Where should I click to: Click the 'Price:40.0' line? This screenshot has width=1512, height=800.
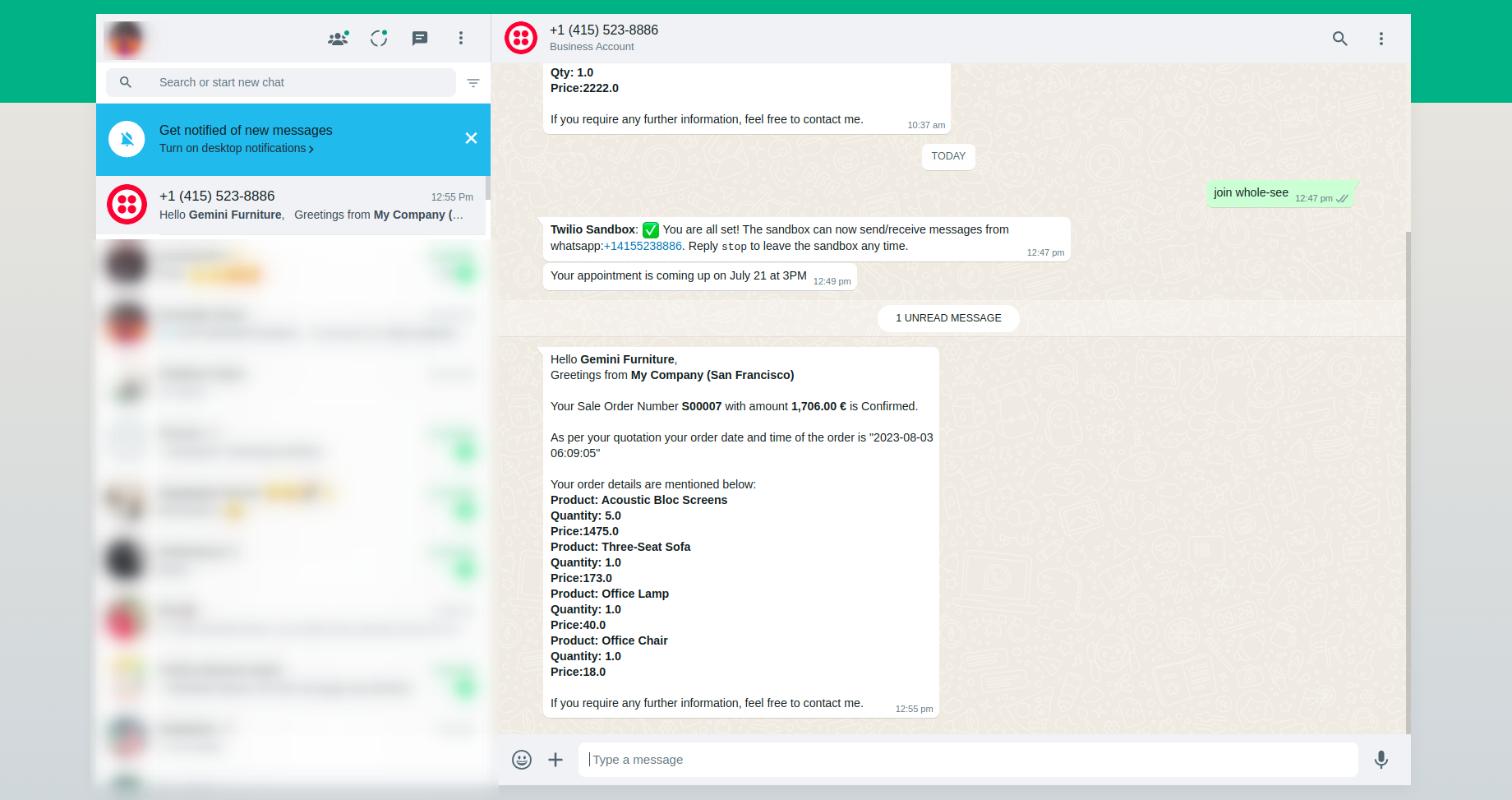click(578, 626)
